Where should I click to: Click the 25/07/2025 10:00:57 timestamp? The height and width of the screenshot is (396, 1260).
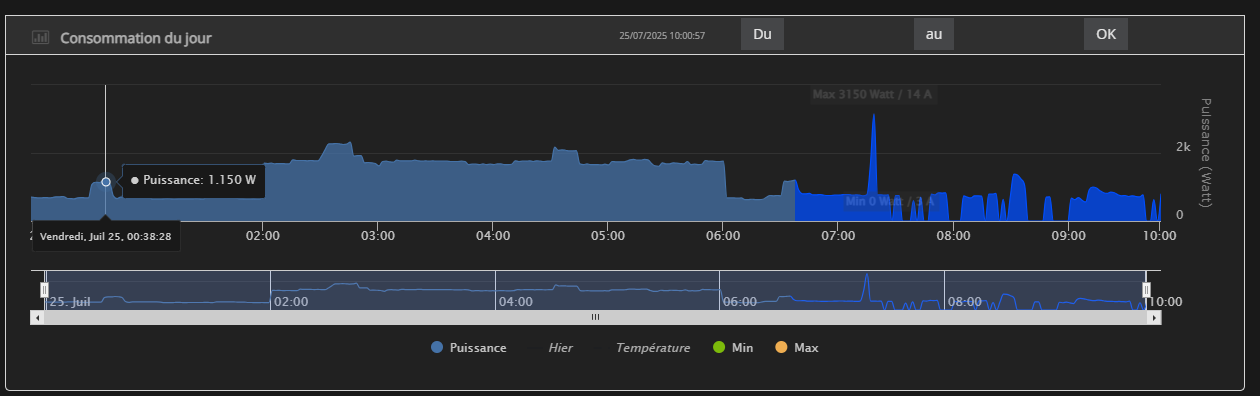click(x=662, y=35)
